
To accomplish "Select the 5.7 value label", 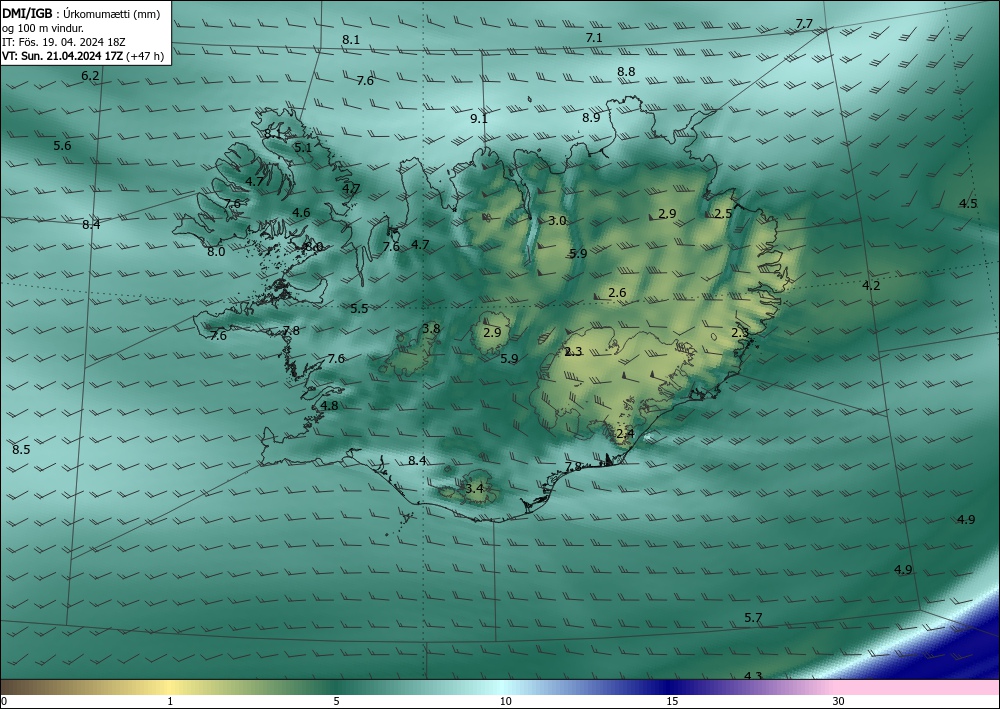I will click(x=753, y=618).
